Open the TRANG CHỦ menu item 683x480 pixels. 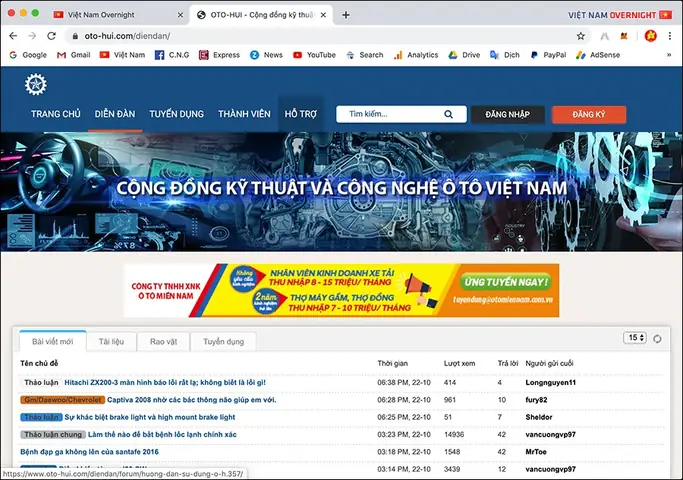56,114
